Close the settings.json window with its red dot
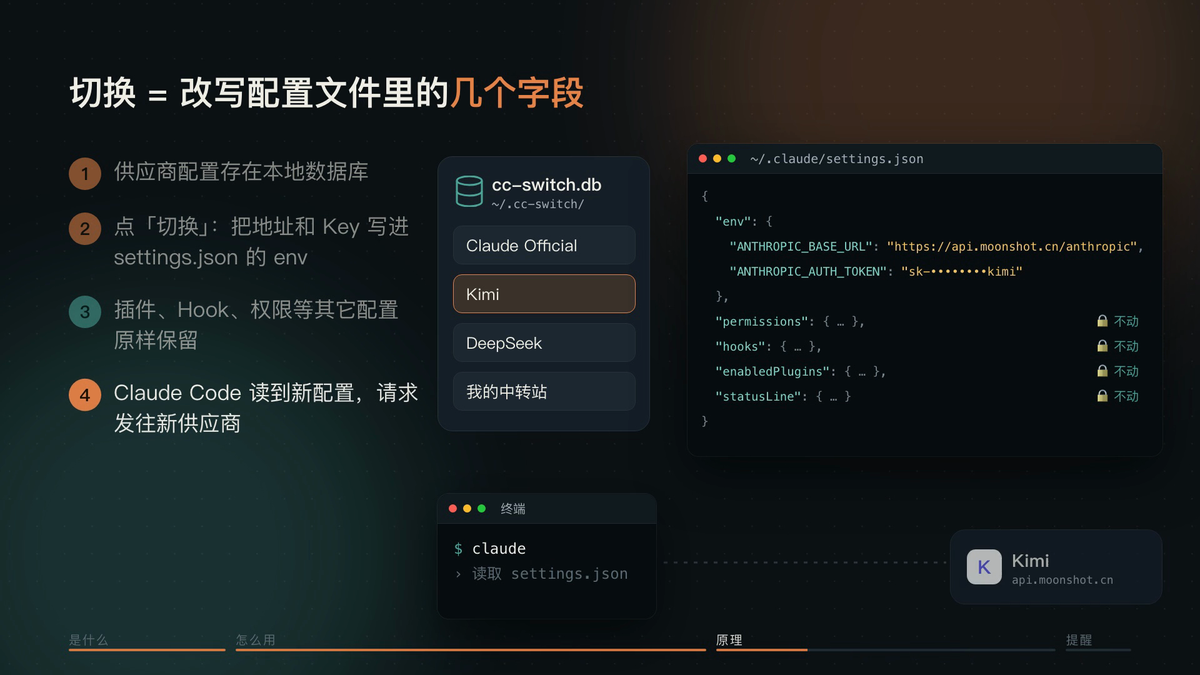This screenshot has height=675, width=1200. tap(703, 159)
